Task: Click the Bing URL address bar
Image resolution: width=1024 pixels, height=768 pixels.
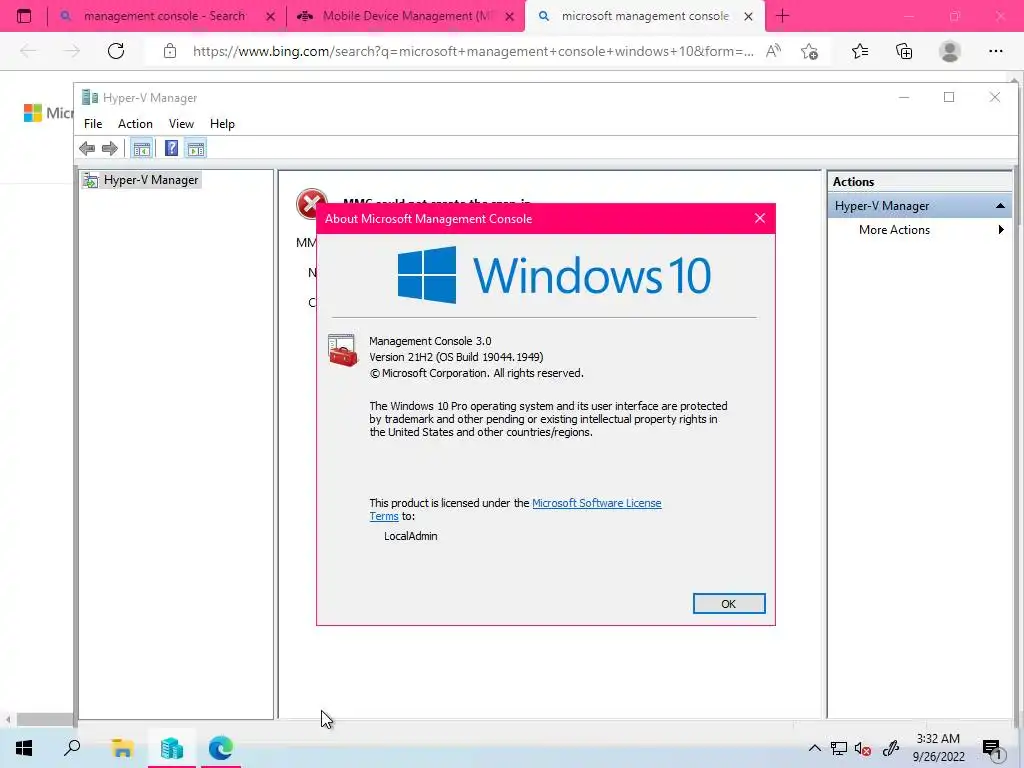Action: click(473, 51)
